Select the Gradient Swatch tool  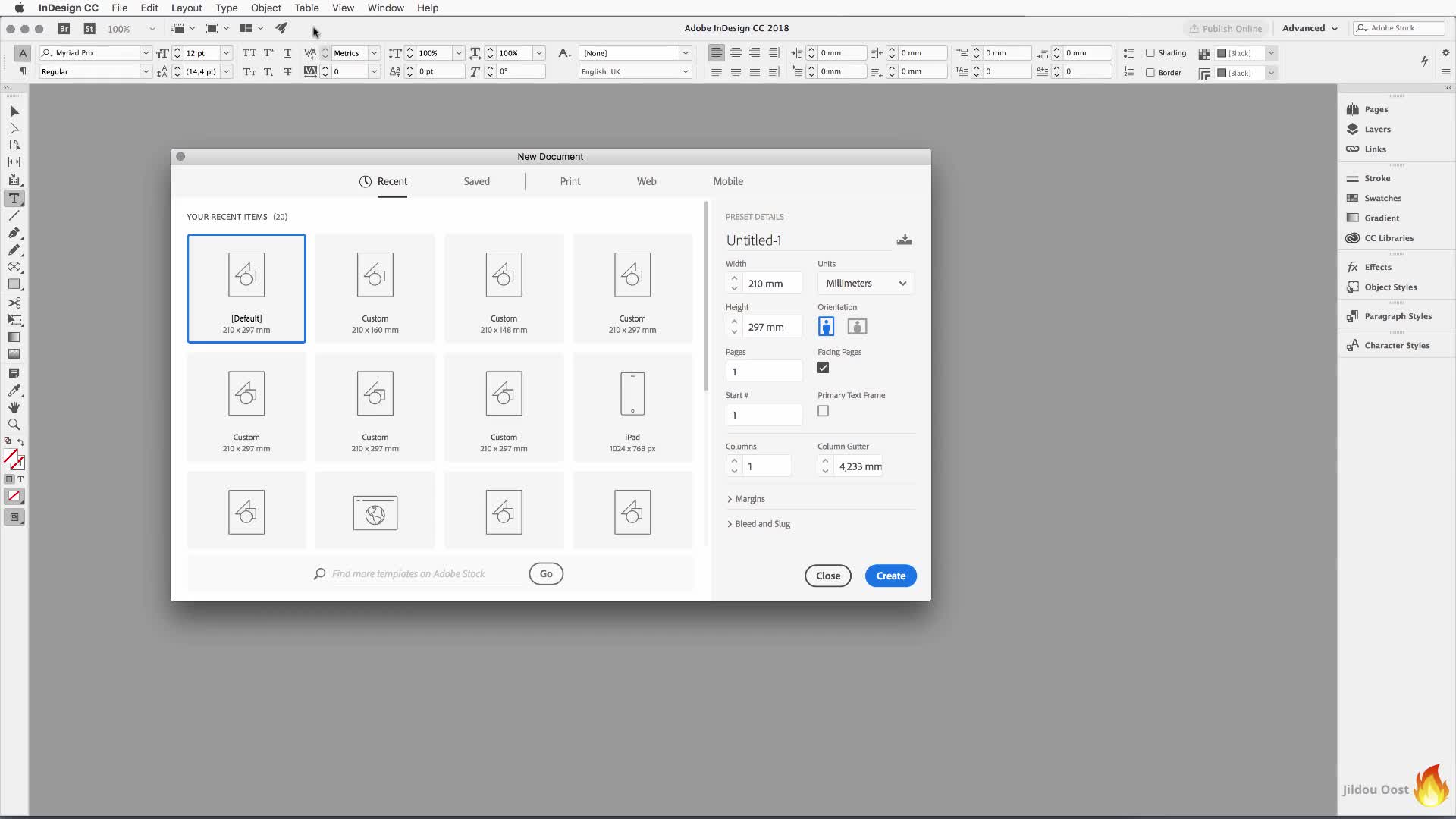pyautogui.click(x=14, y=337)
